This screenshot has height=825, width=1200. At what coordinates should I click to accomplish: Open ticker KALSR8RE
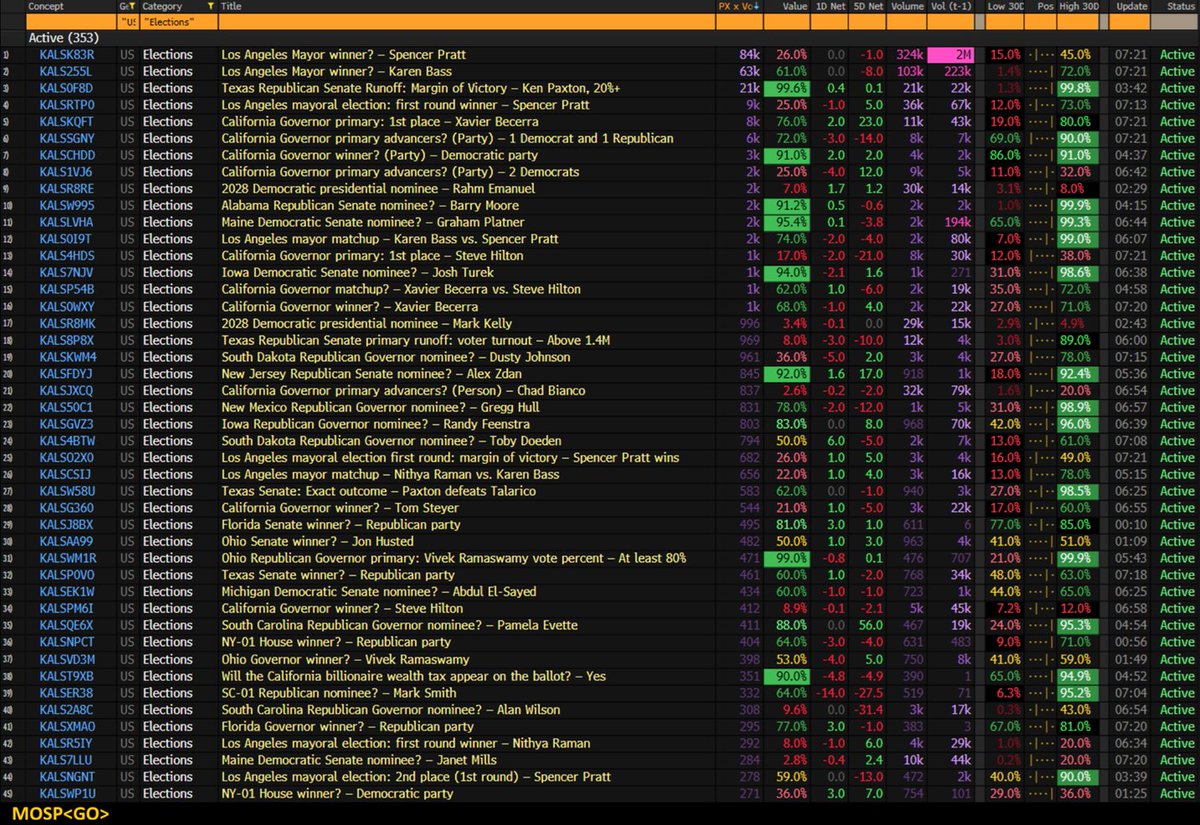[x=67, y=188]
